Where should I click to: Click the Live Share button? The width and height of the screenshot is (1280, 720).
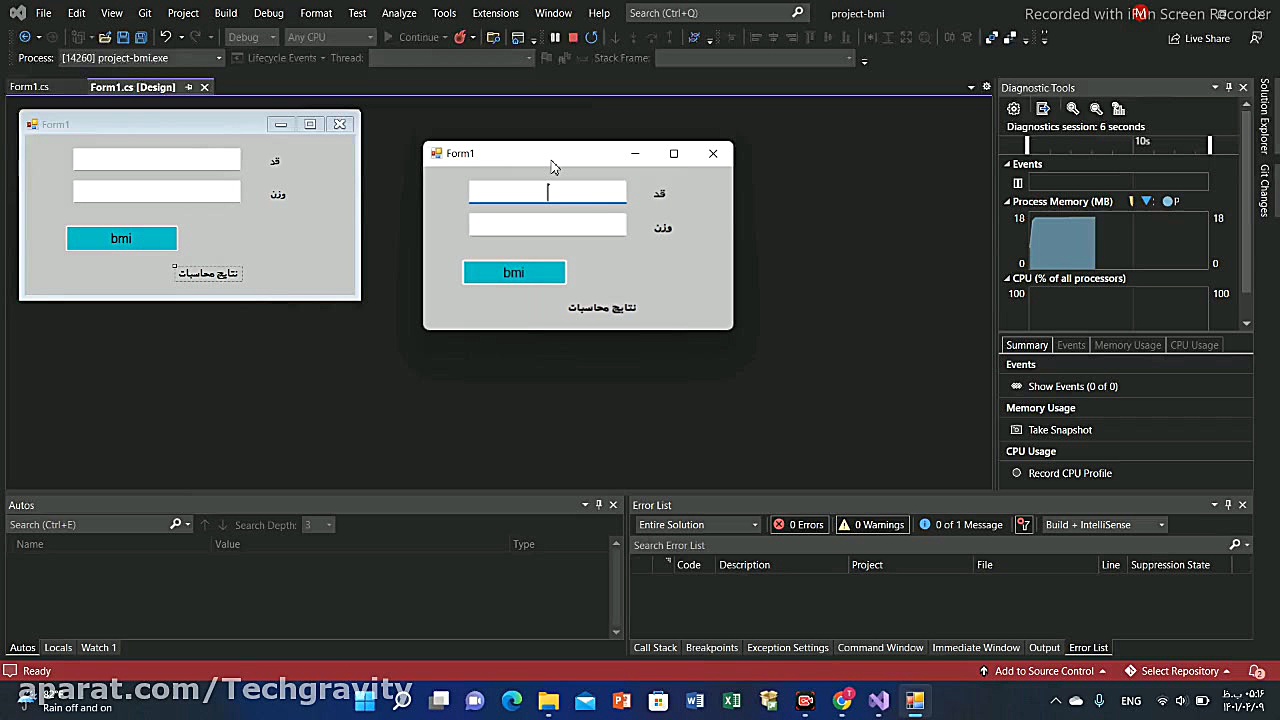[1199, 38]
